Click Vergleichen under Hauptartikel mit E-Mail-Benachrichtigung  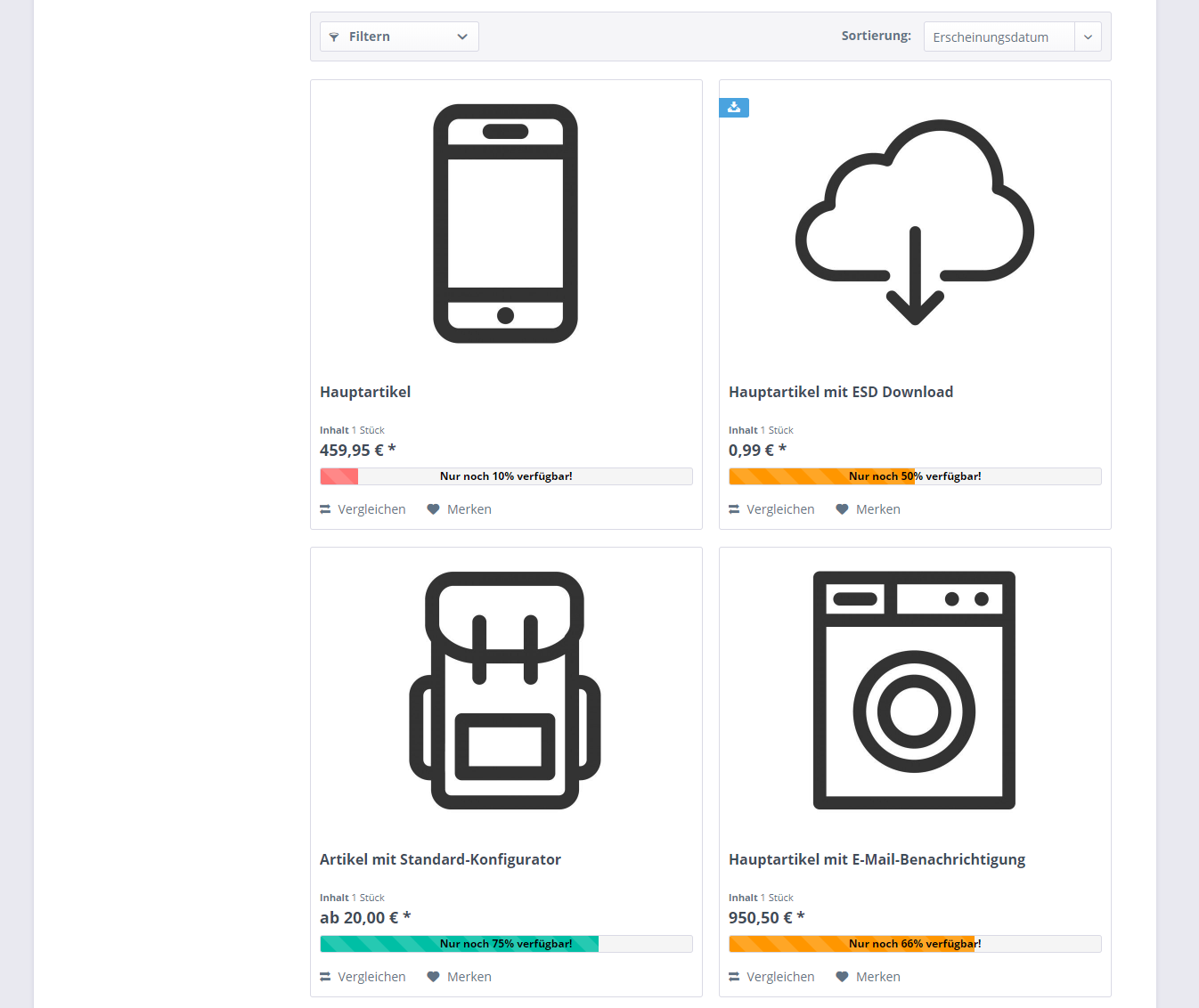click(x=771, y=977)
